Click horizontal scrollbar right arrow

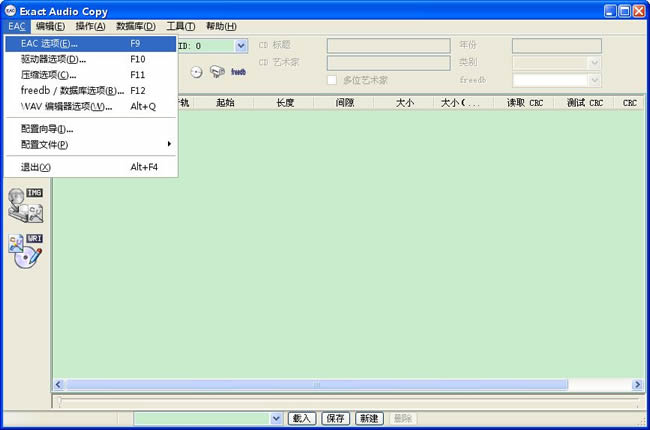coord(637,385)
